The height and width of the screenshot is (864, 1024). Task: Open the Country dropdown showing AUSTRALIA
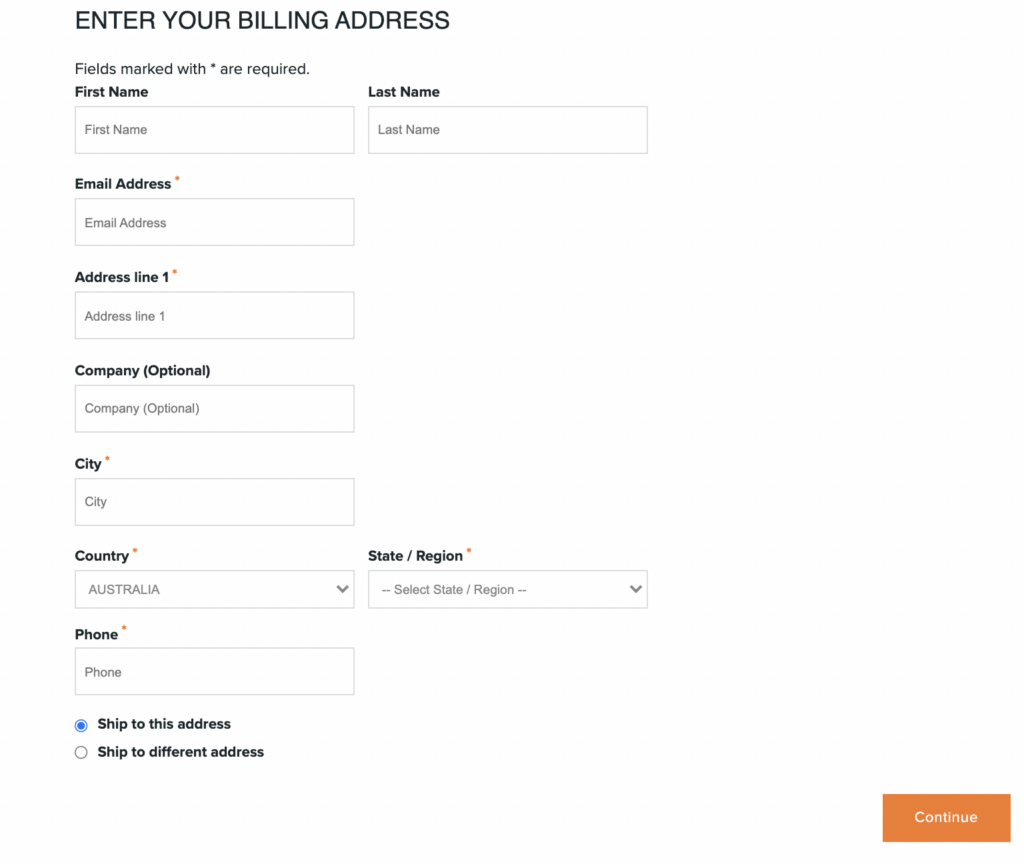[200, 590]
